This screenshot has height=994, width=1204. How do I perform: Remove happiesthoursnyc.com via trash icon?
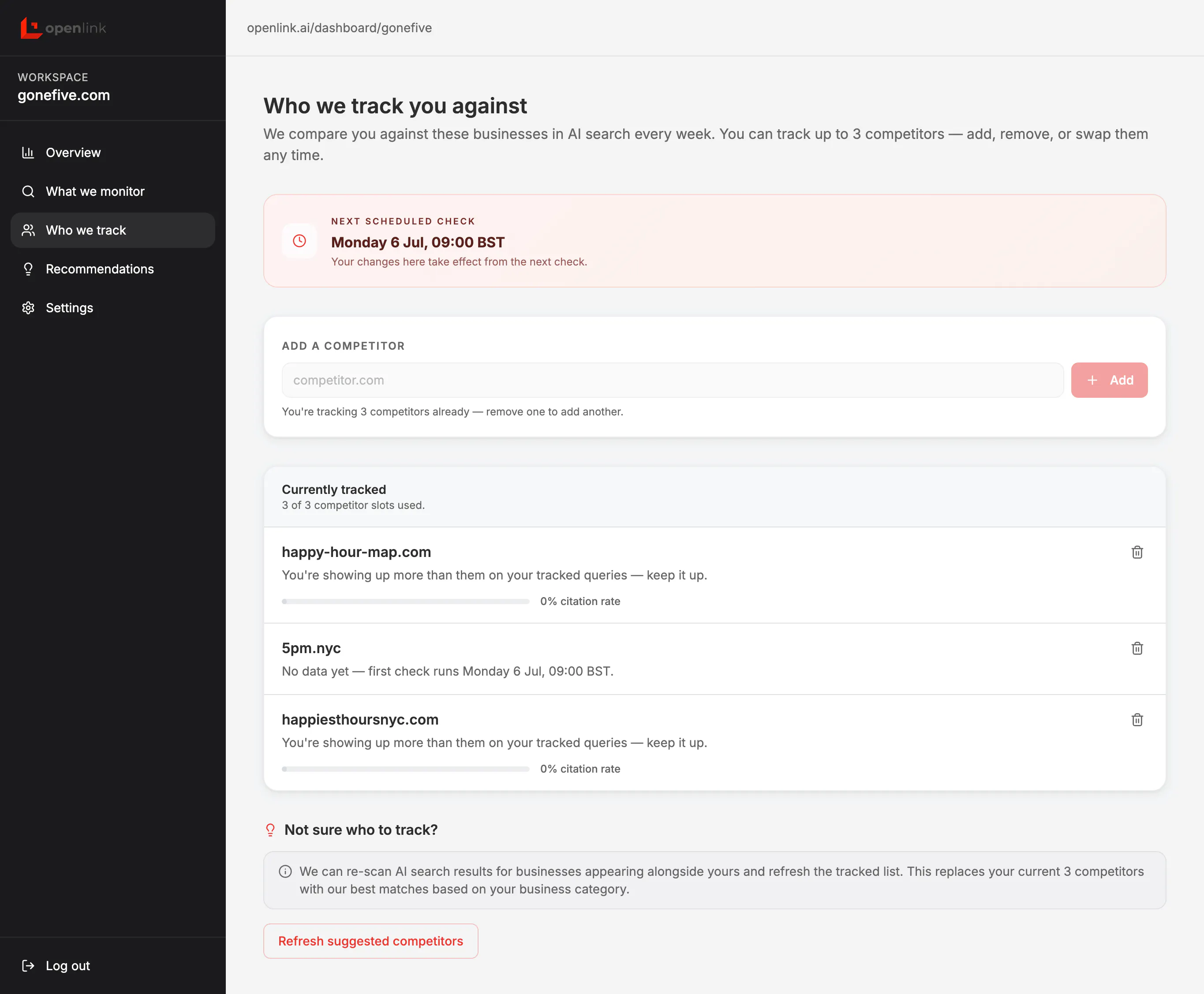coord(1137,720)
